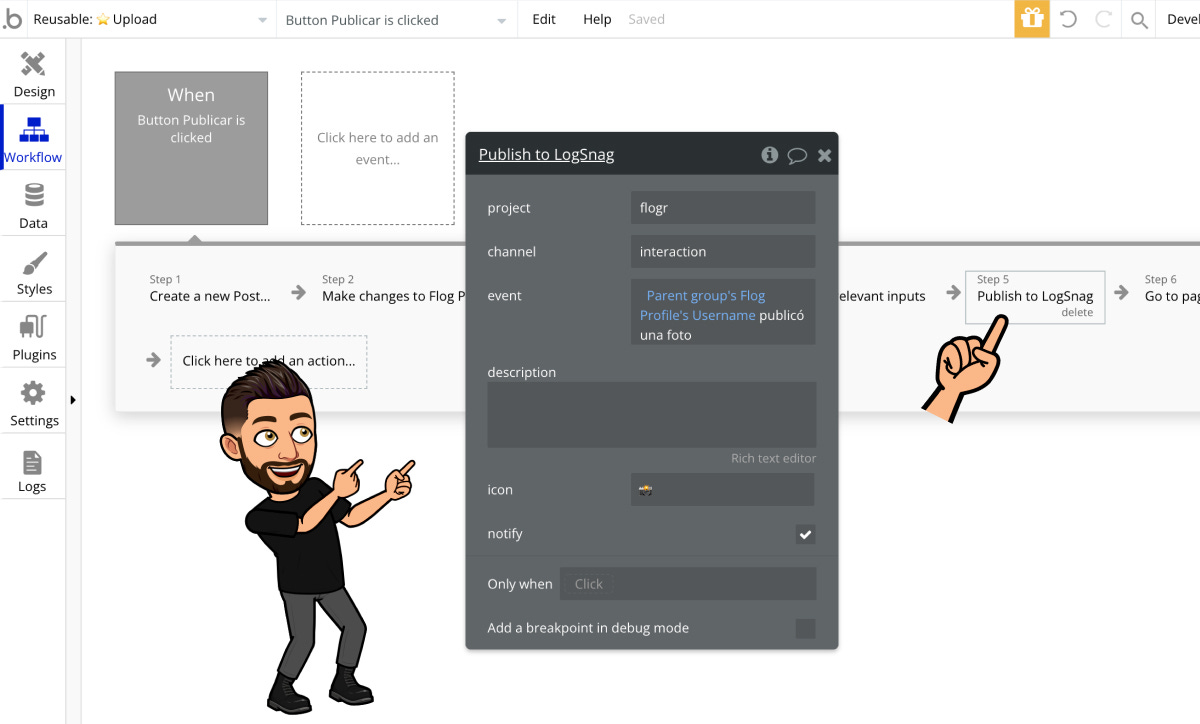Click the description text area

pyautogui.click(x=652, y=415)
